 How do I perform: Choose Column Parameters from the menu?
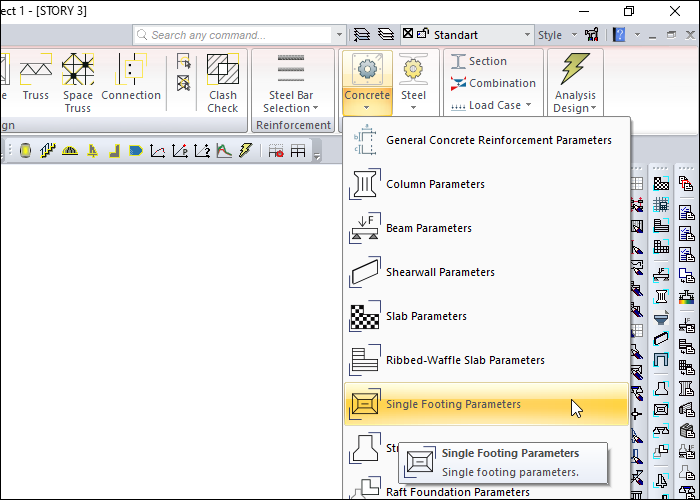487,184
